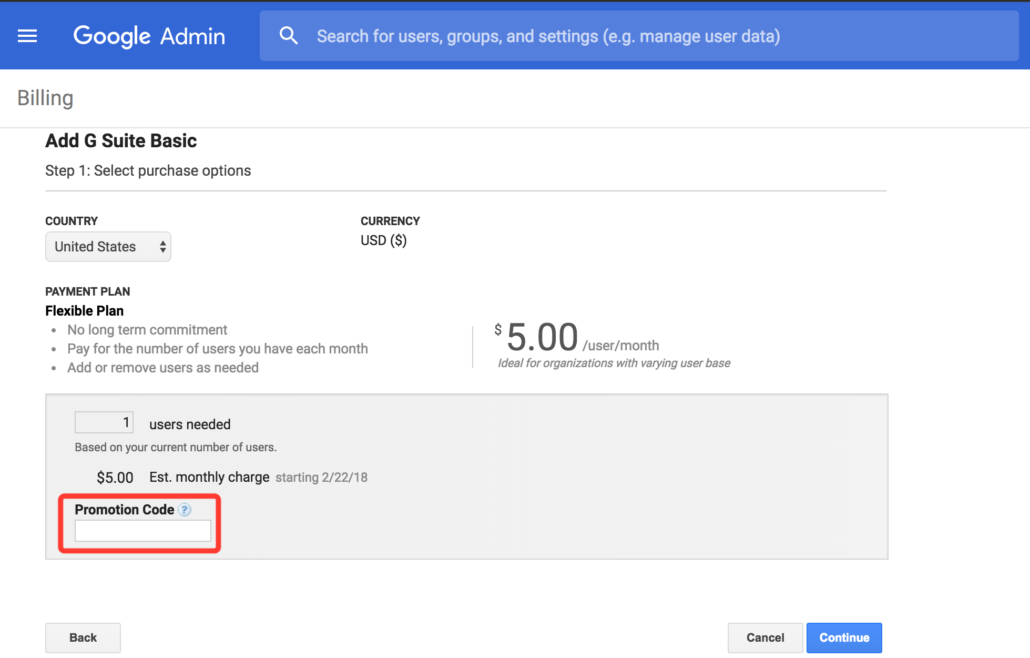Click 'starting 2/22/18' date text
The height and width of the screenshot is (658, 1030).
pyautogui.click(x=321, y=477)
